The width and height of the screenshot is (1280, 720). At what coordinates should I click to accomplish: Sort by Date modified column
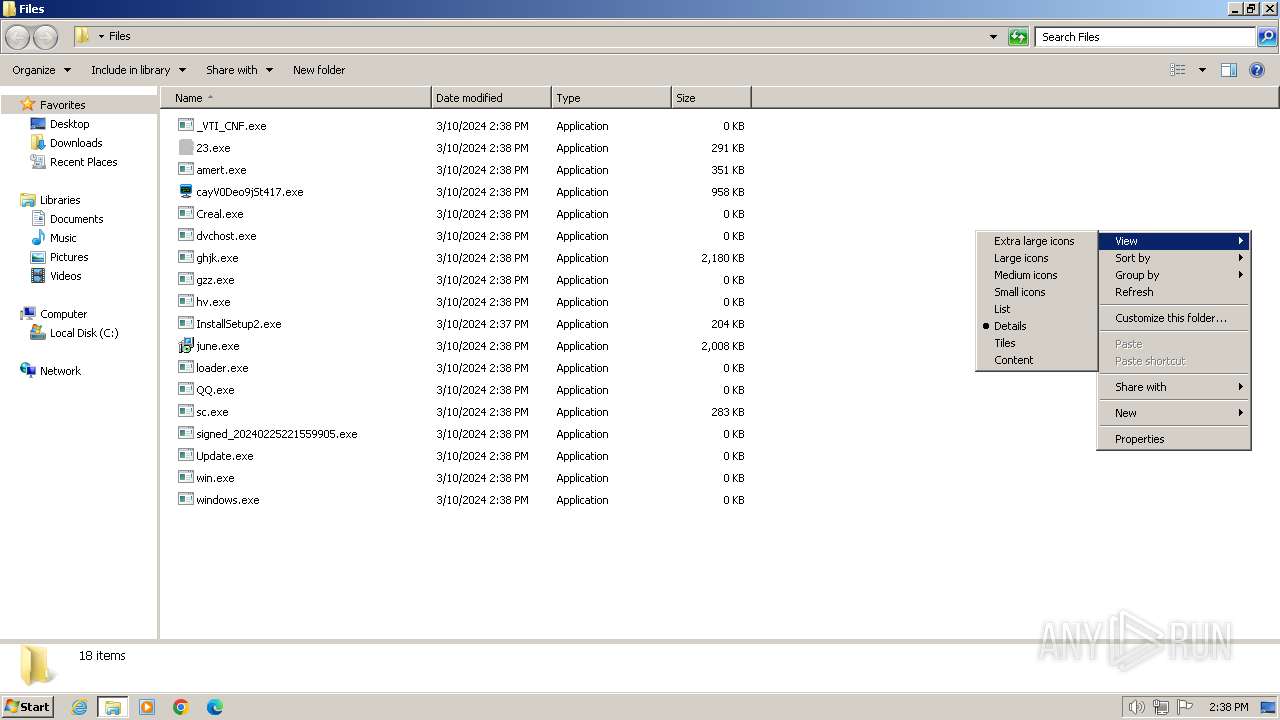pyautogui.click(x=491, y=98)
